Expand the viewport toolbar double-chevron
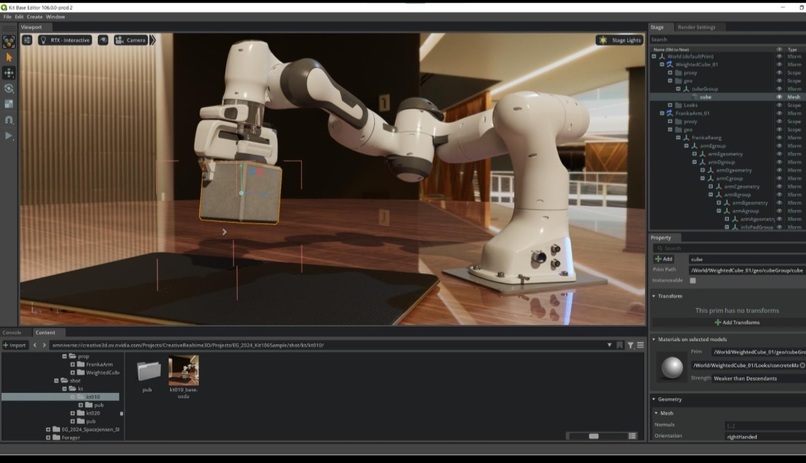 153,40
